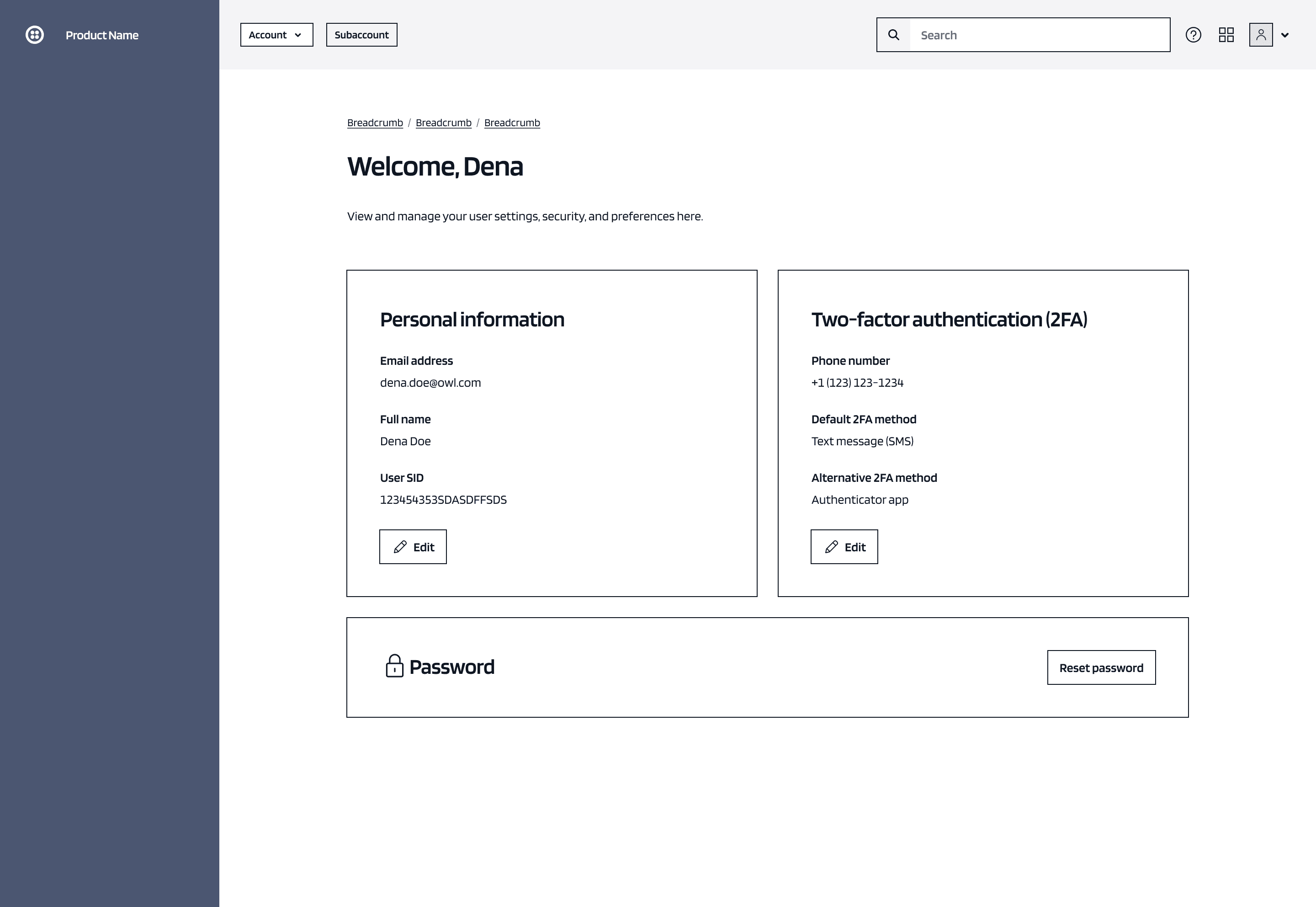This screenshot has height=907, width=1316.
Task: Click Edit under Personal information
Action: pos(413,546)
